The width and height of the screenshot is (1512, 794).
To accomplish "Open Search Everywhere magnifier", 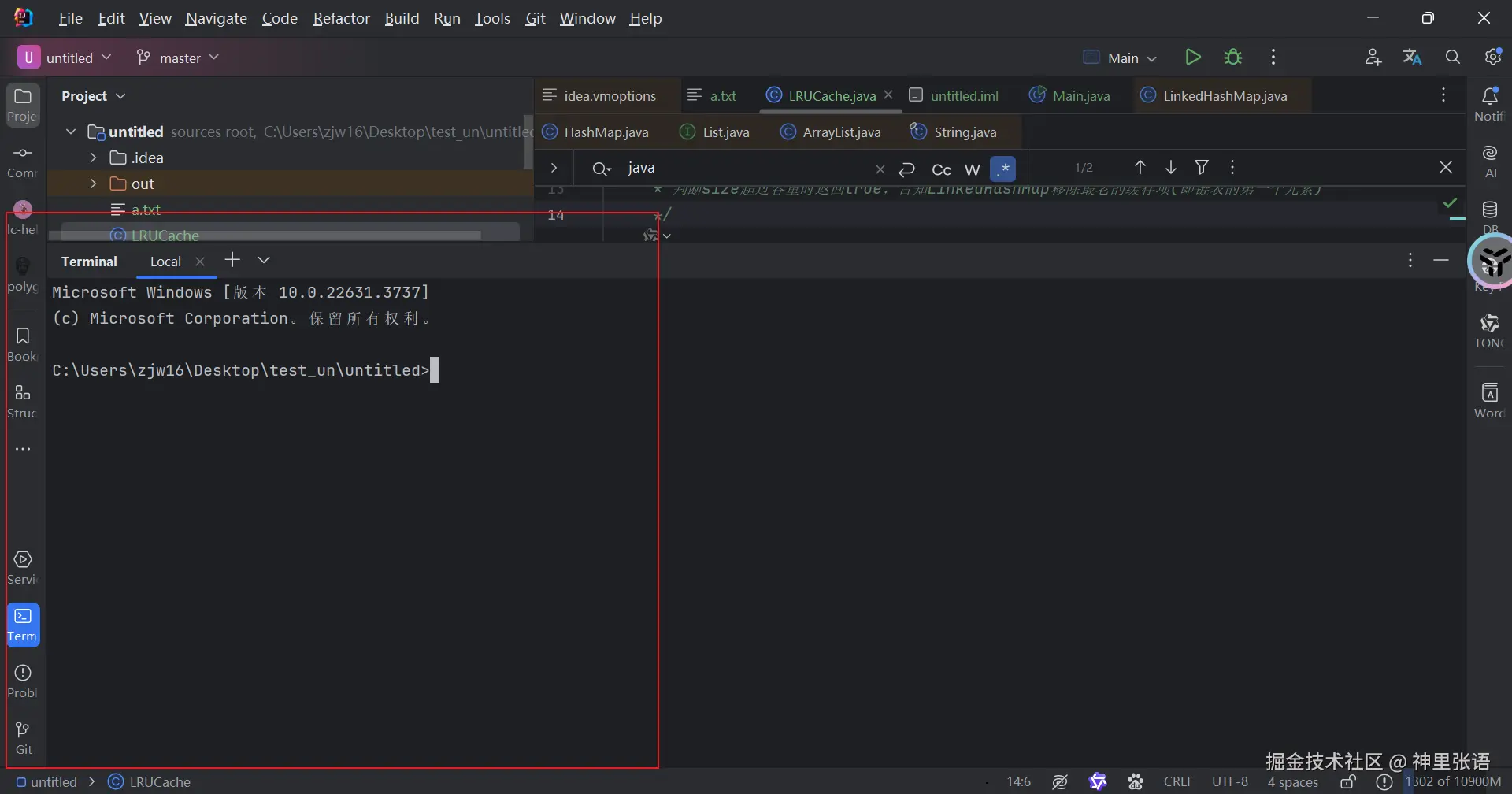I will pos(1453,58).
